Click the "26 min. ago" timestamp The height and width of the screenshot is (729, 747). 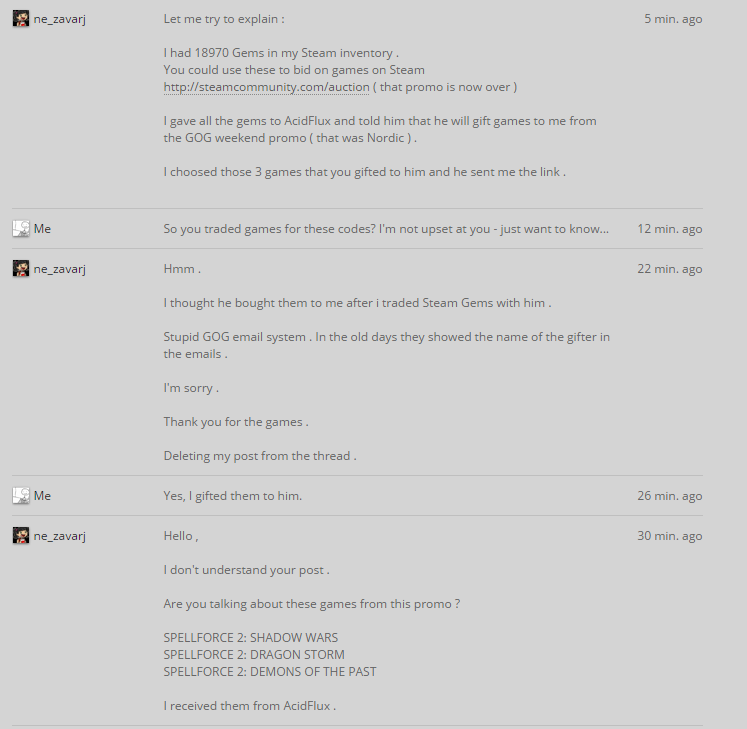670,496
